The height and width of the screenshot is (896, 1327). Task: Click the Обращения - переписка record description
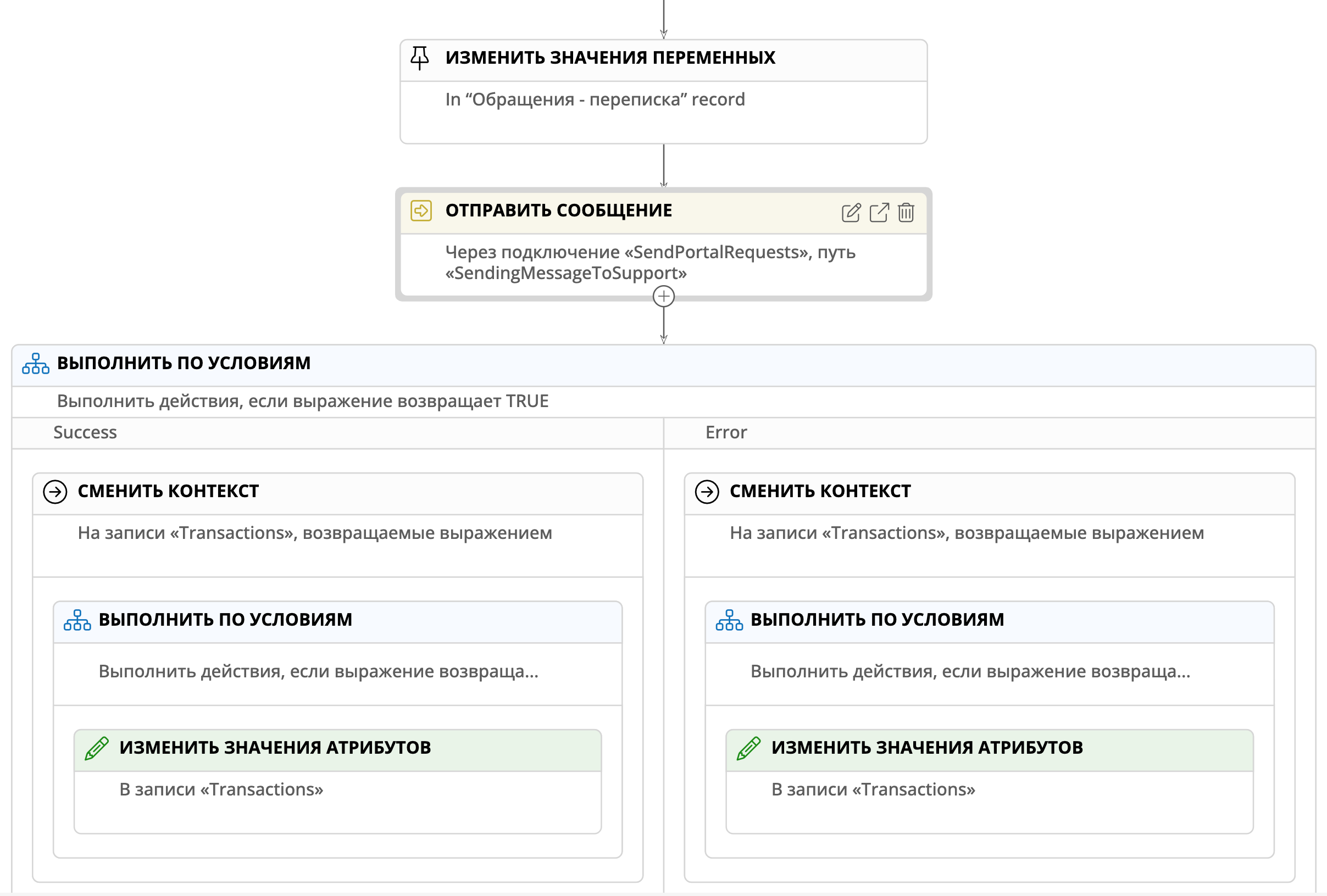pyautogui.click(x=595, y=100)
